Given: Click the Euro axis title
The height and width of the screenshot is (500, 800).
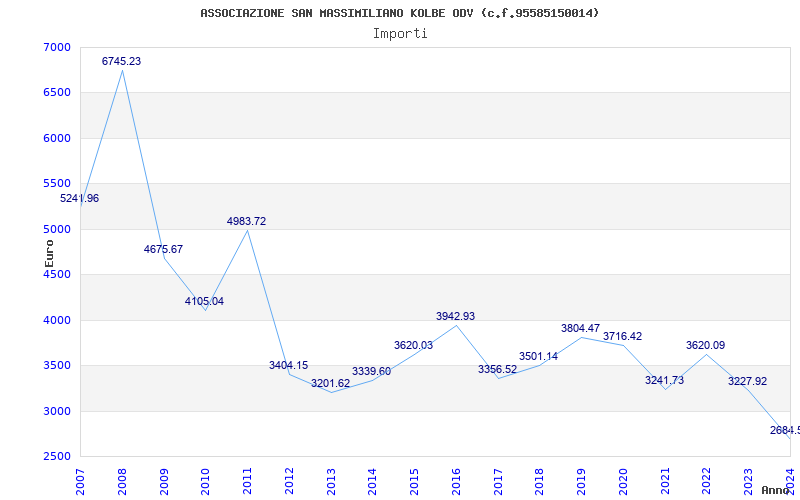Looking at the screenshot, I should click(49, 253).
